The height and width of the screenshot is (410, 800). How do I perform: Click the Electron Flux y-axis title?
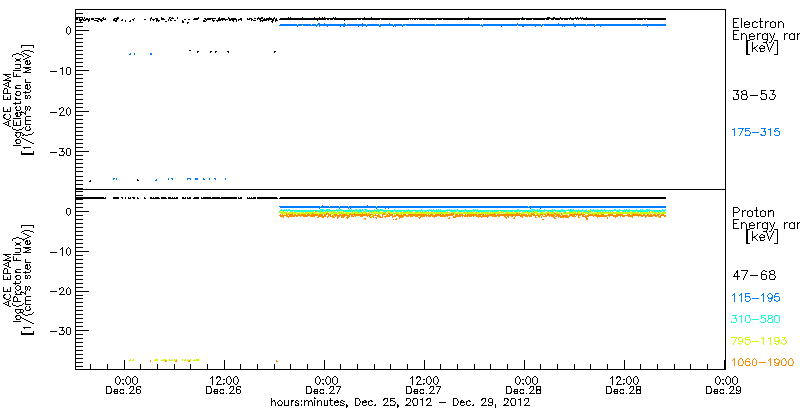click(18, 98)
